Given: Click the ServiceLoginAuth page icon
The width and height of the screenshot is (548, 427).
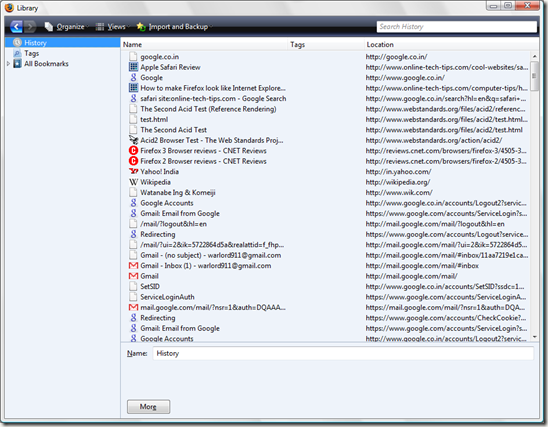Looking at the screenshot, I should pyautogui.click(x=133, y=297).
